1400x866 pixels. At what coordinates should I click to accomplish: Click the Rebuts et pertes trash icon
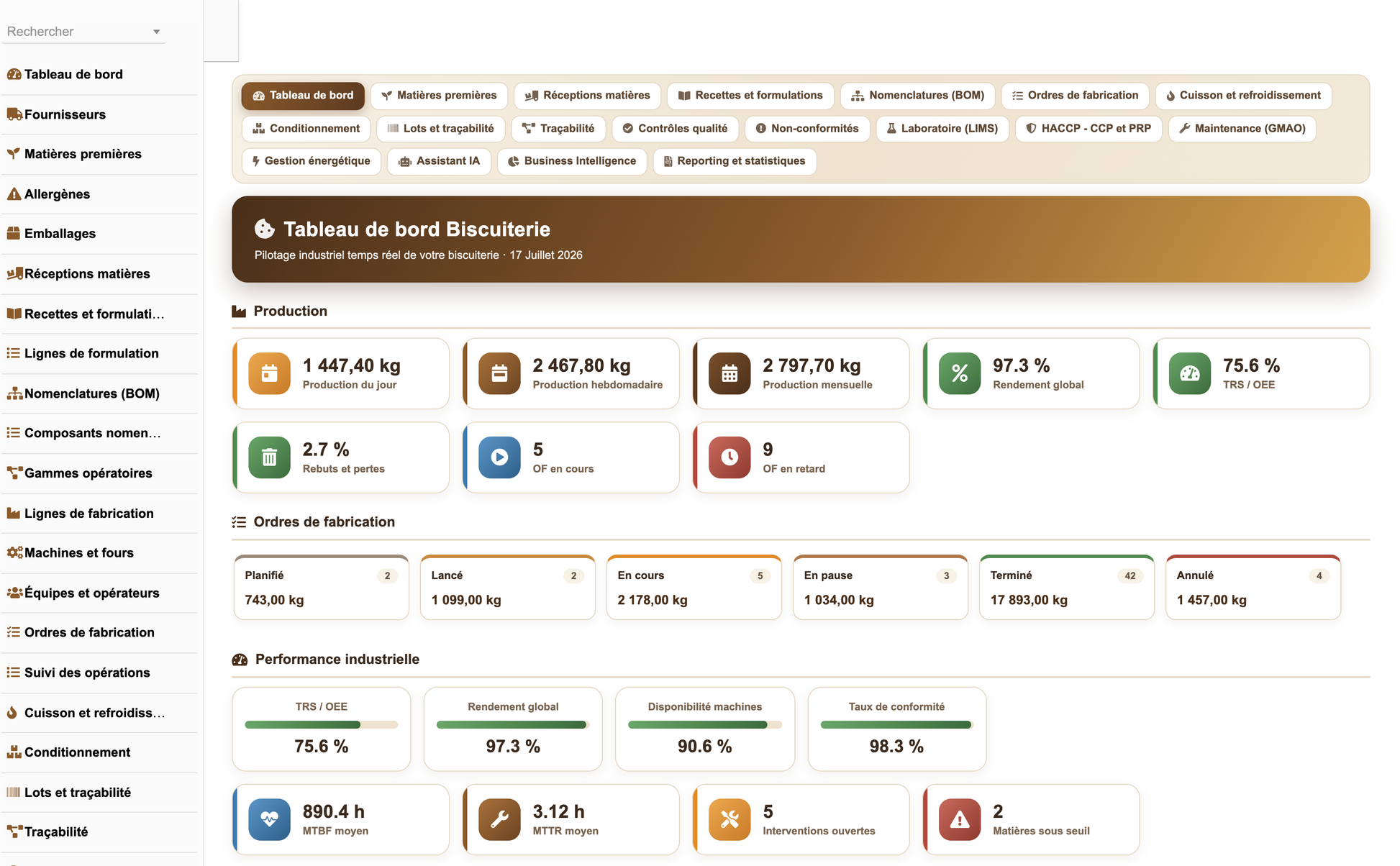coord(269,457)
